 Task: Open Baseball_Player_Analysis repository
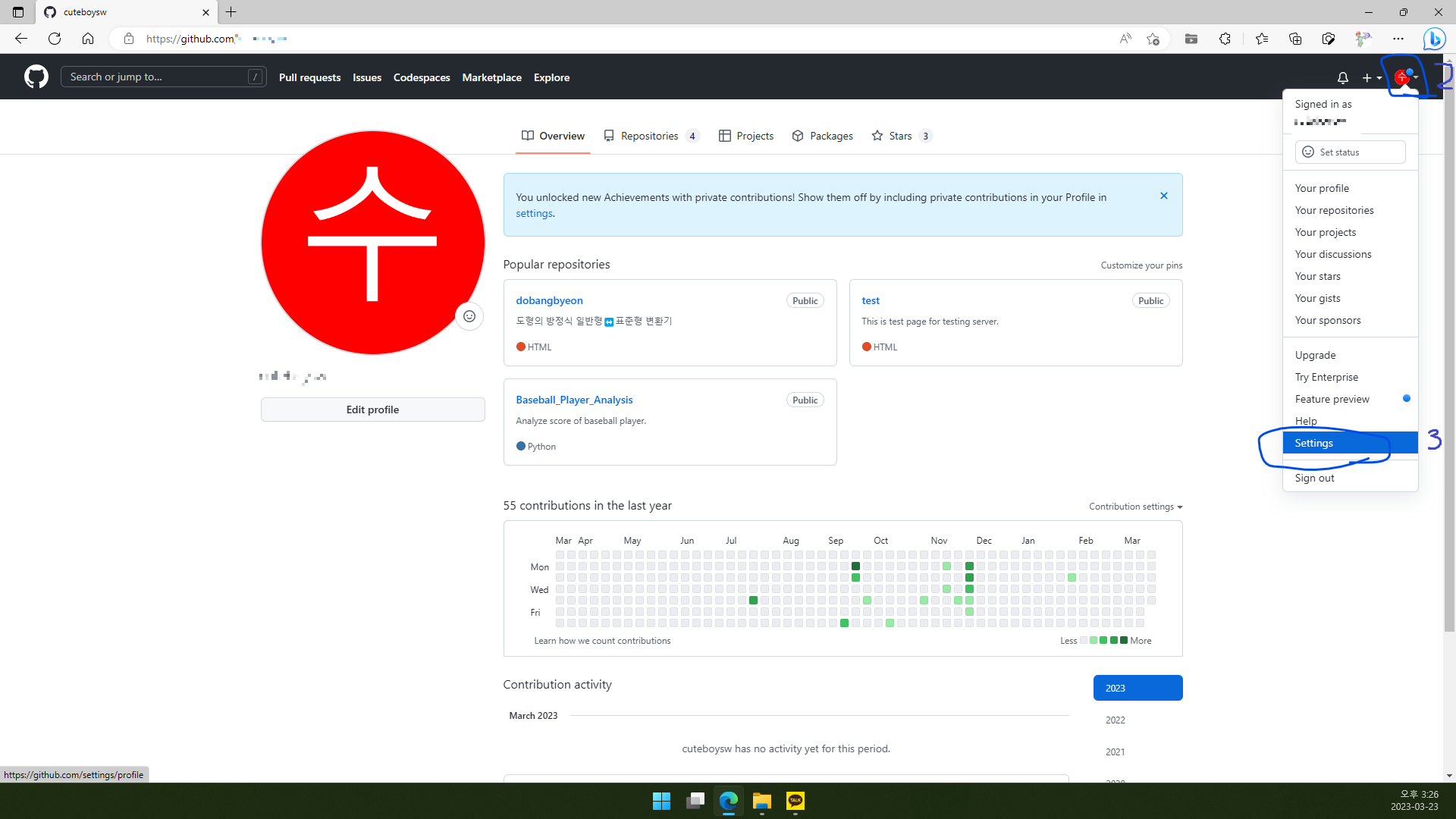(x=574, y=400)
